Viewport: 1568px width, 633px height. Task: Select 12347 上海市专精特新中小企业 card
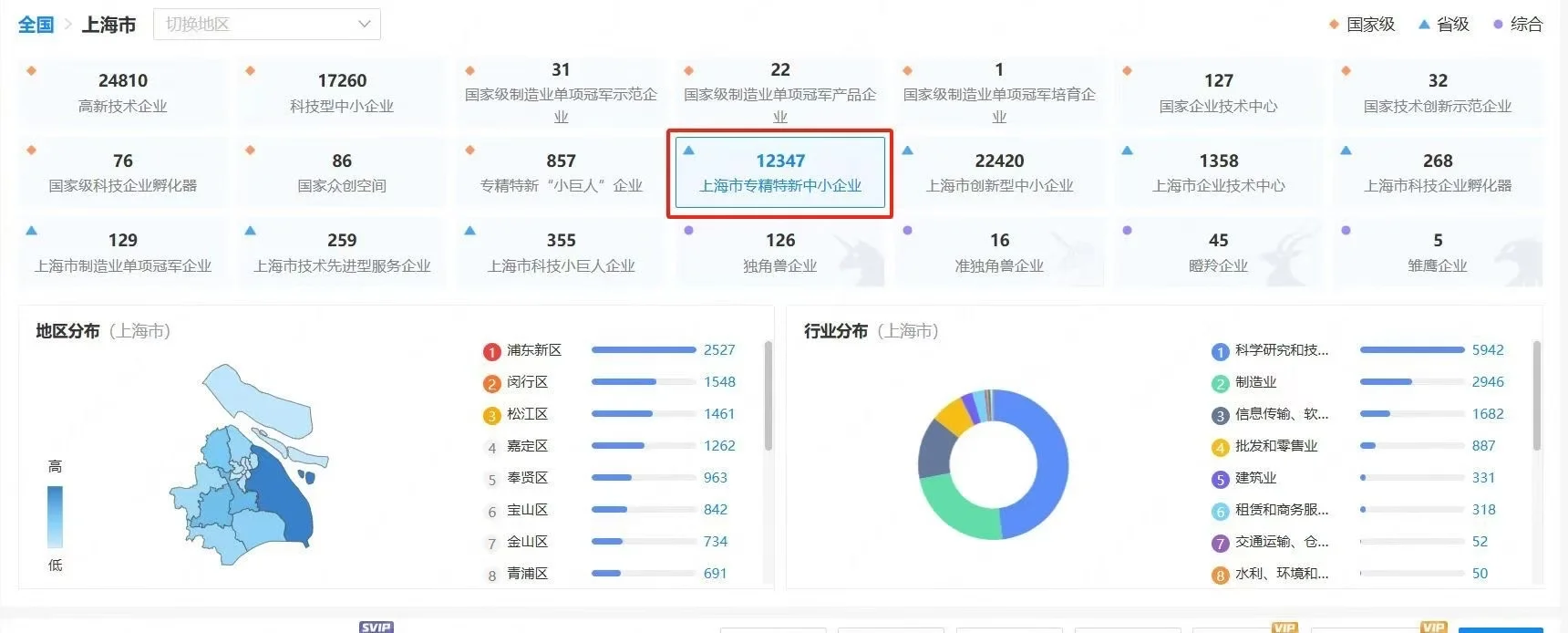coord(780,172)
